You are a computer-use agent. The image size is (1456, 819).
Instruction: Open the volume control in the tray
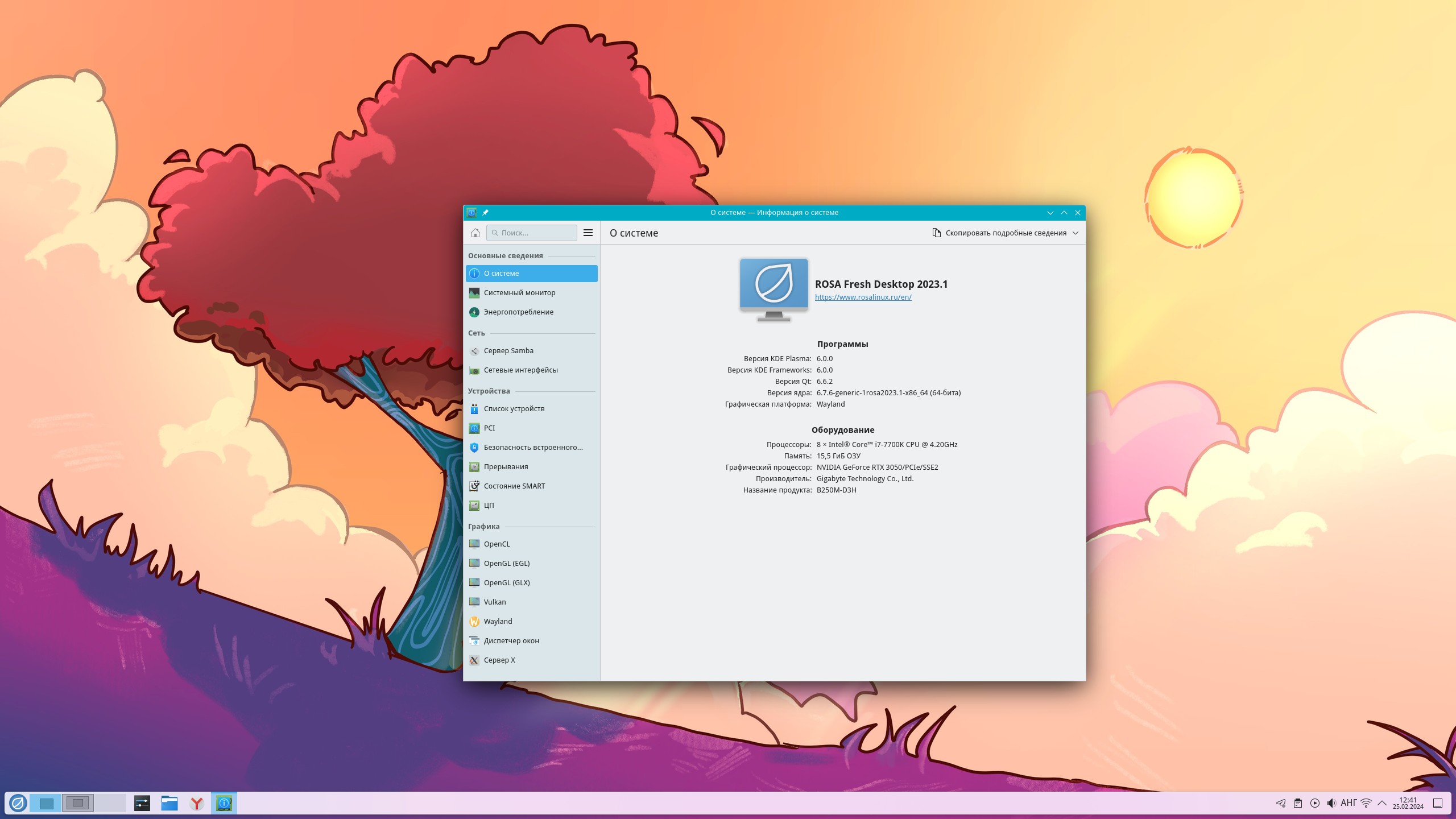1331,803
